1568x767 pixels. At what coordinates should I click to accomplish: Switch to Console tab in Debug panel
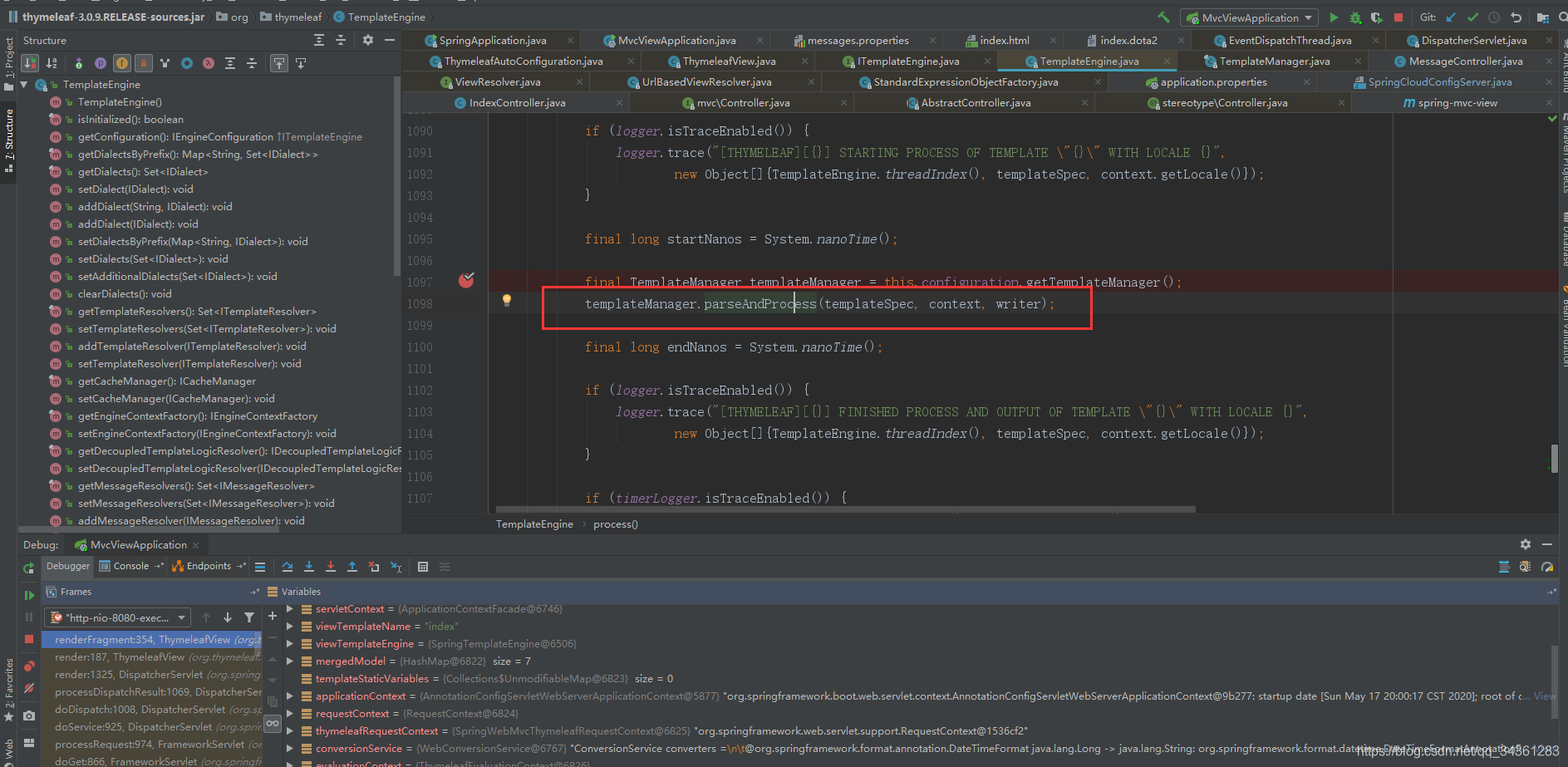pyautogui.click(x=131, y=566)
